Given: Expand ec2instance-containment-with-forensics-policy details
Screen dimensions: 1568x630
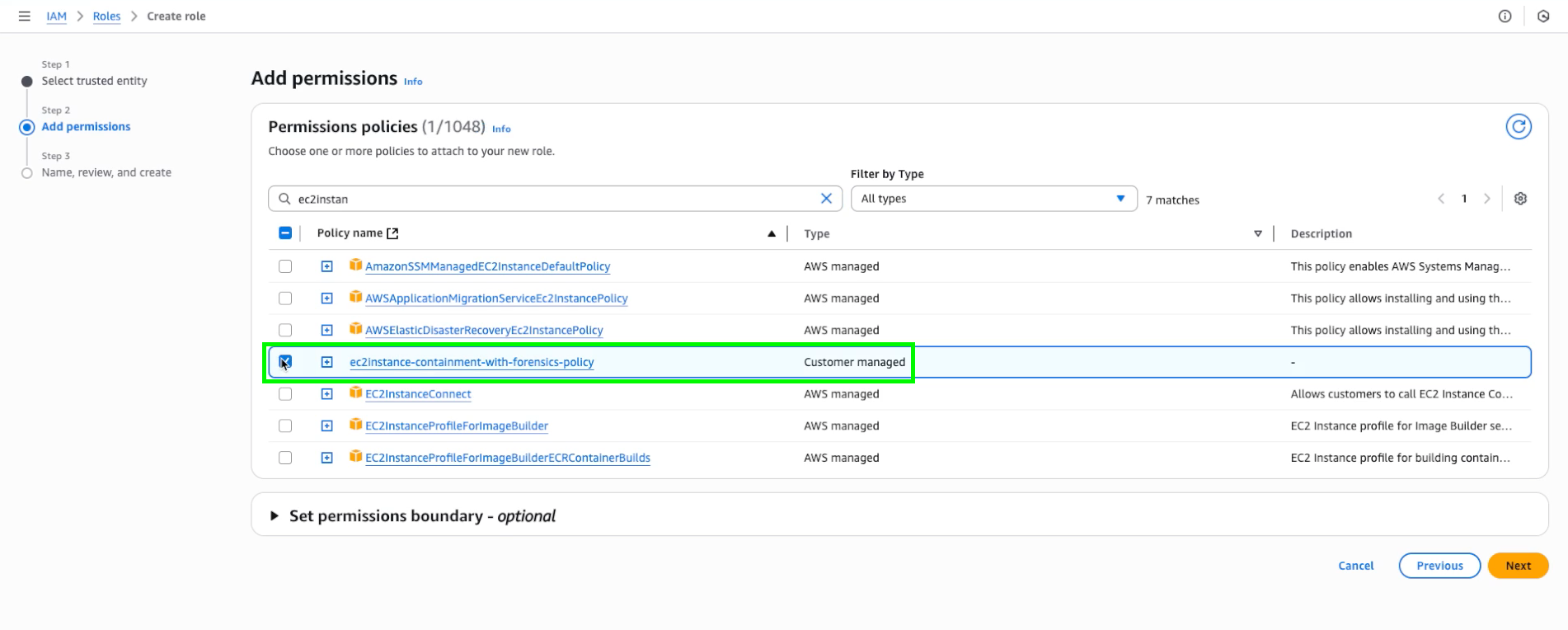Looking at the screenshot, I should tap(327, 362).
